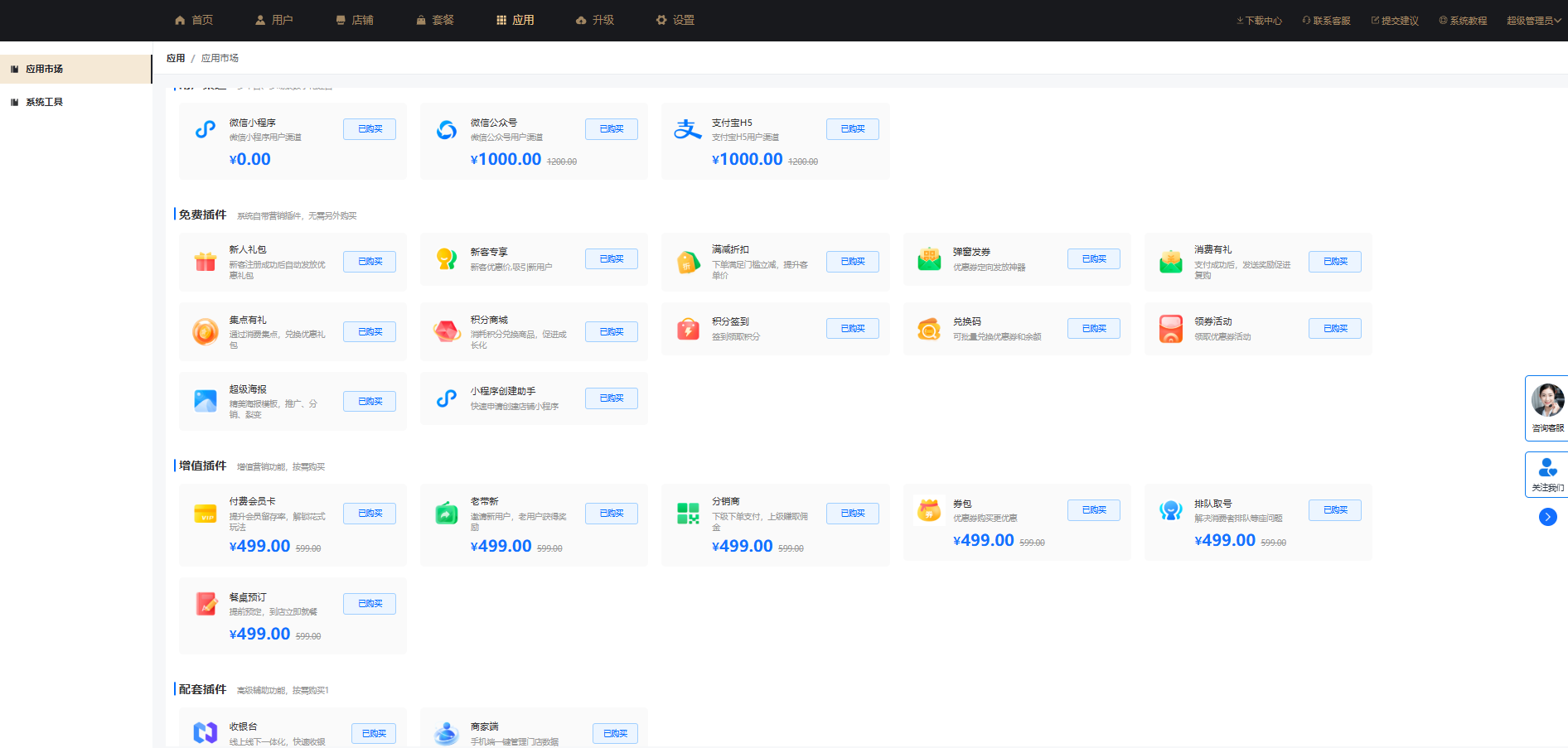Go to the 设置 top menu

click(675, 20)
